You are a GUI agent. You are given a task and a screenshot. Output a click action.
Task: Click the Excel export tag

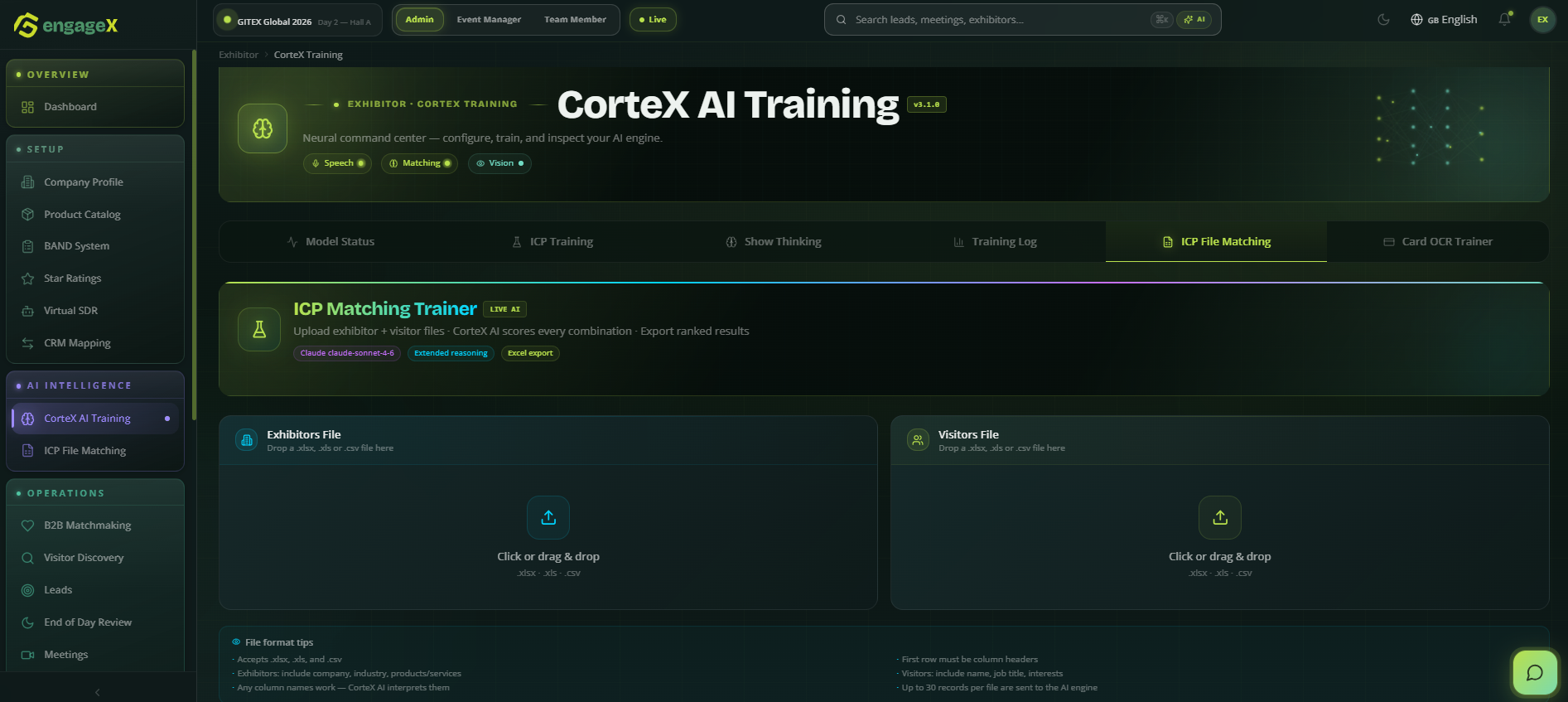click(530, 353)
